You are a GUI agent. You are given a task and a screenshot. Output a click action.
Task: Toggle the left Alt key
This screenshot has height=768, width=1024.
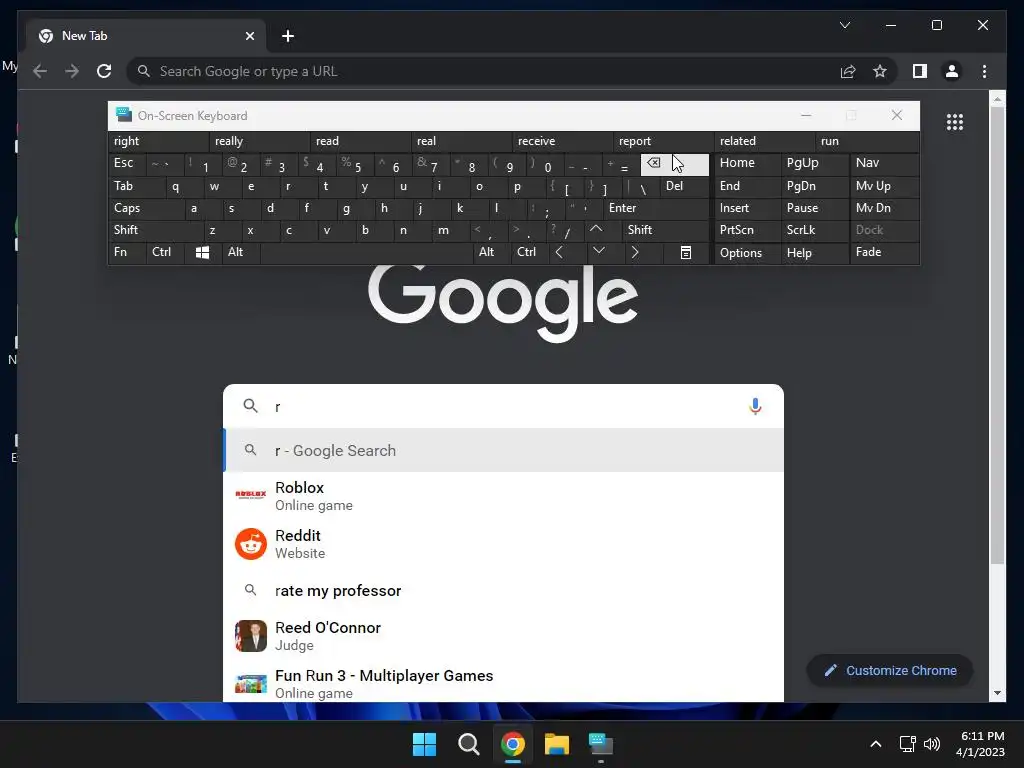(240, 253)
